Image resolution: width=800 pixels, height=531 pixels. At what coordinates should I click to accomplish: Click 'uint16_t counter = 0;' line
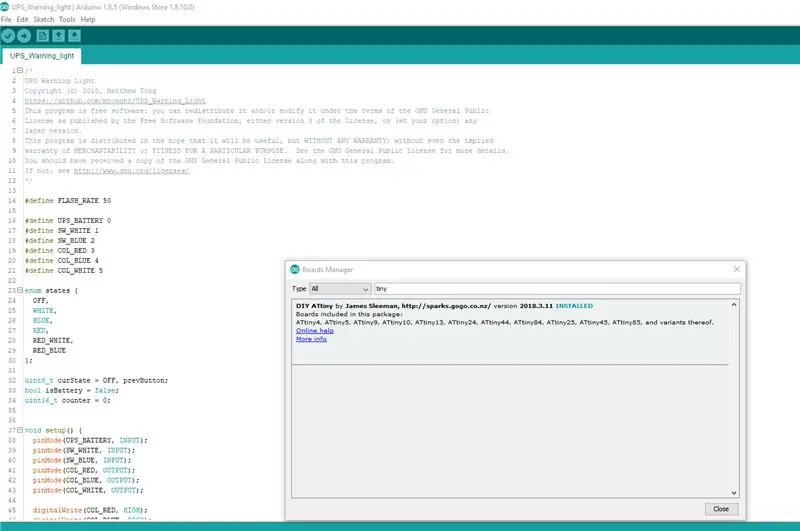[68, 400]
